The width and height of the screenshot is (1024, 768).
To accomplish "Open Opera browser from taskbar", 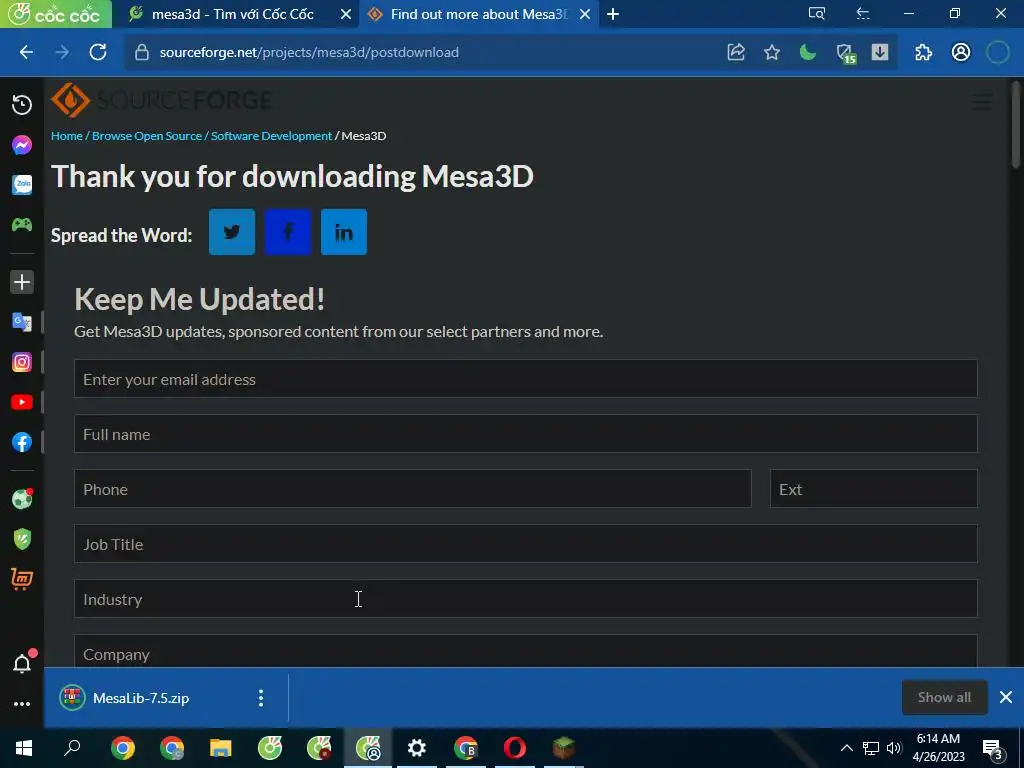I will pos(515,748).
